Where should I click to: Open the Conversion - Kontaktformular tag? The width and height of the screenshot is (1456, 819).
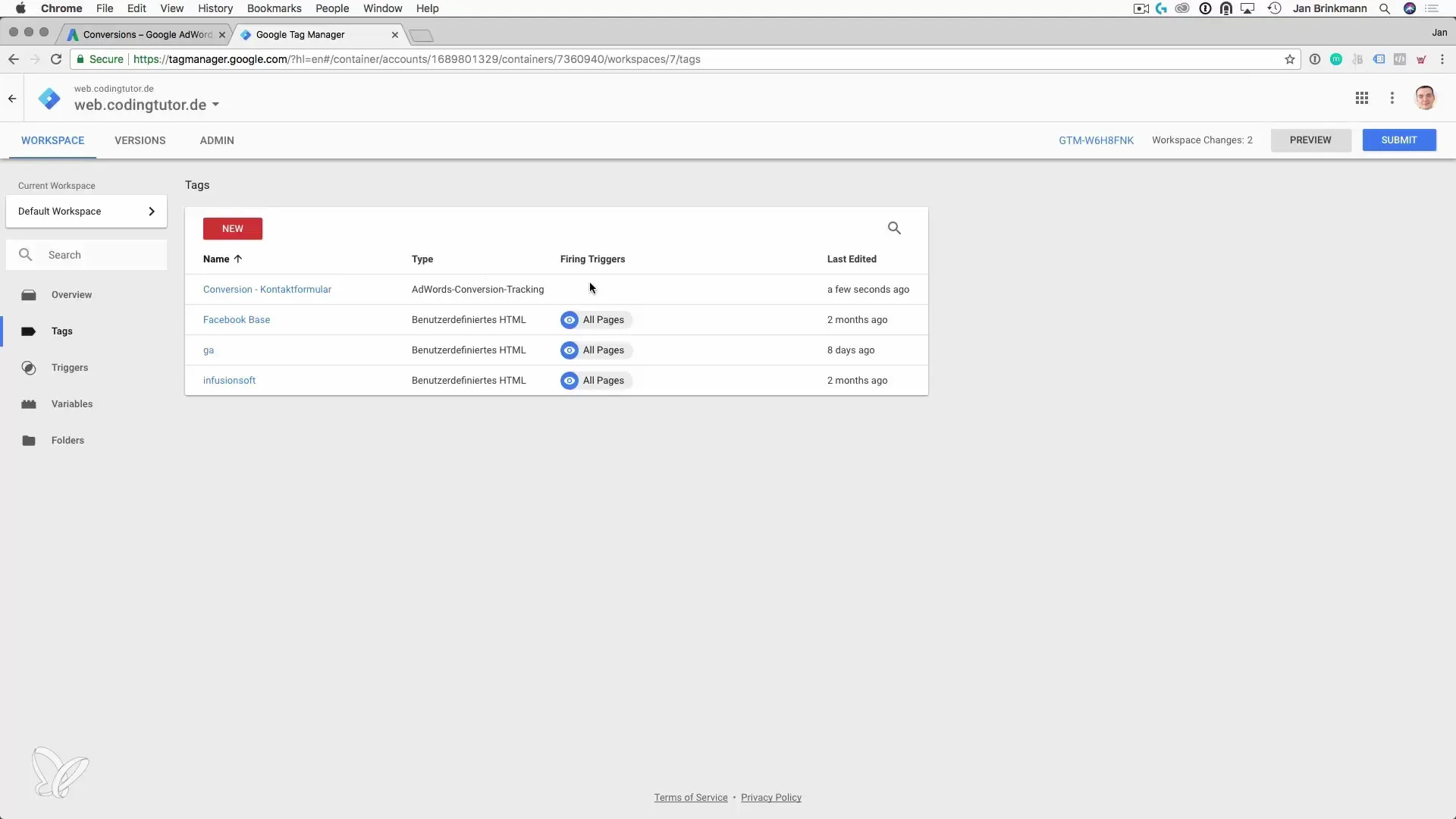pos(267,290)
